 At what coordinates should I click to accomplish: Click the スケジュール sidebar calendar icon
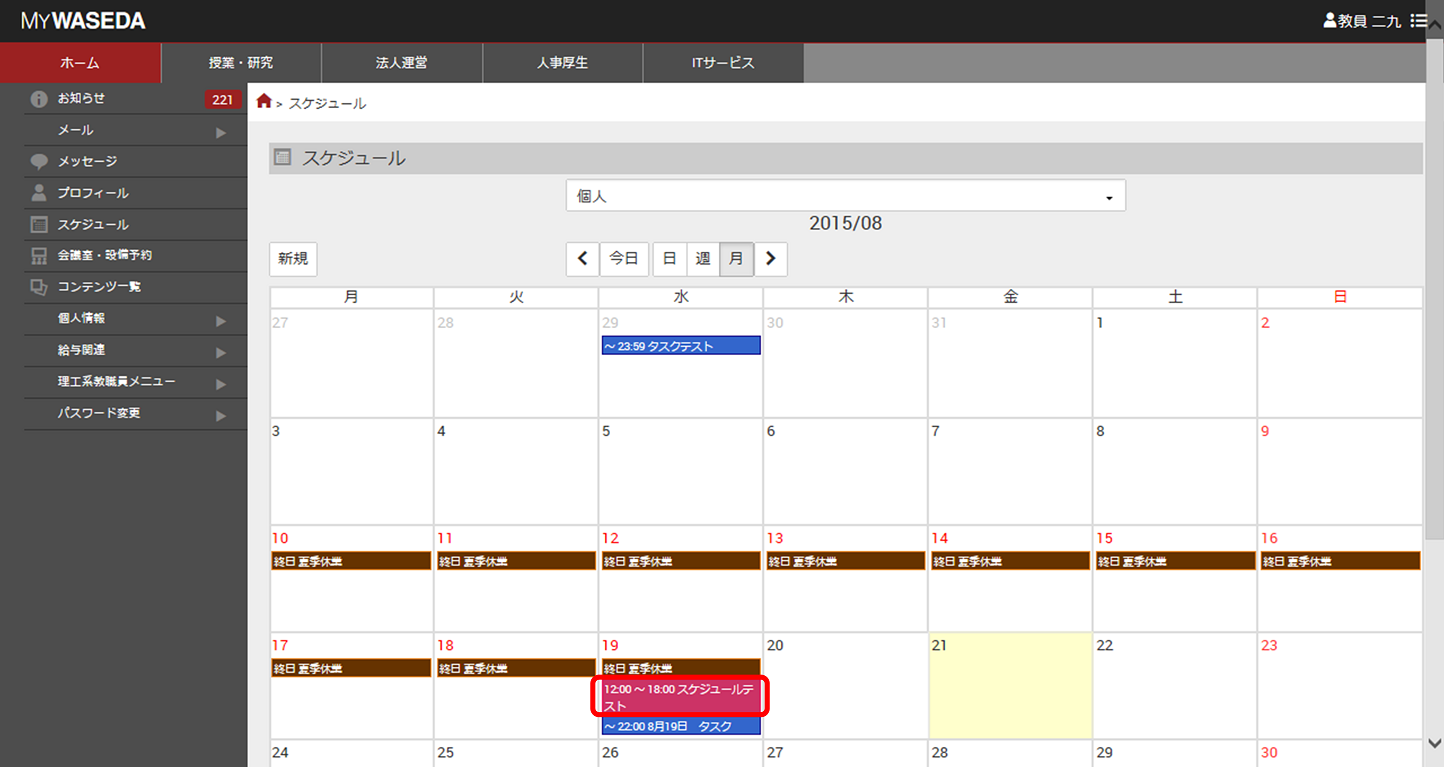(39, 225)
